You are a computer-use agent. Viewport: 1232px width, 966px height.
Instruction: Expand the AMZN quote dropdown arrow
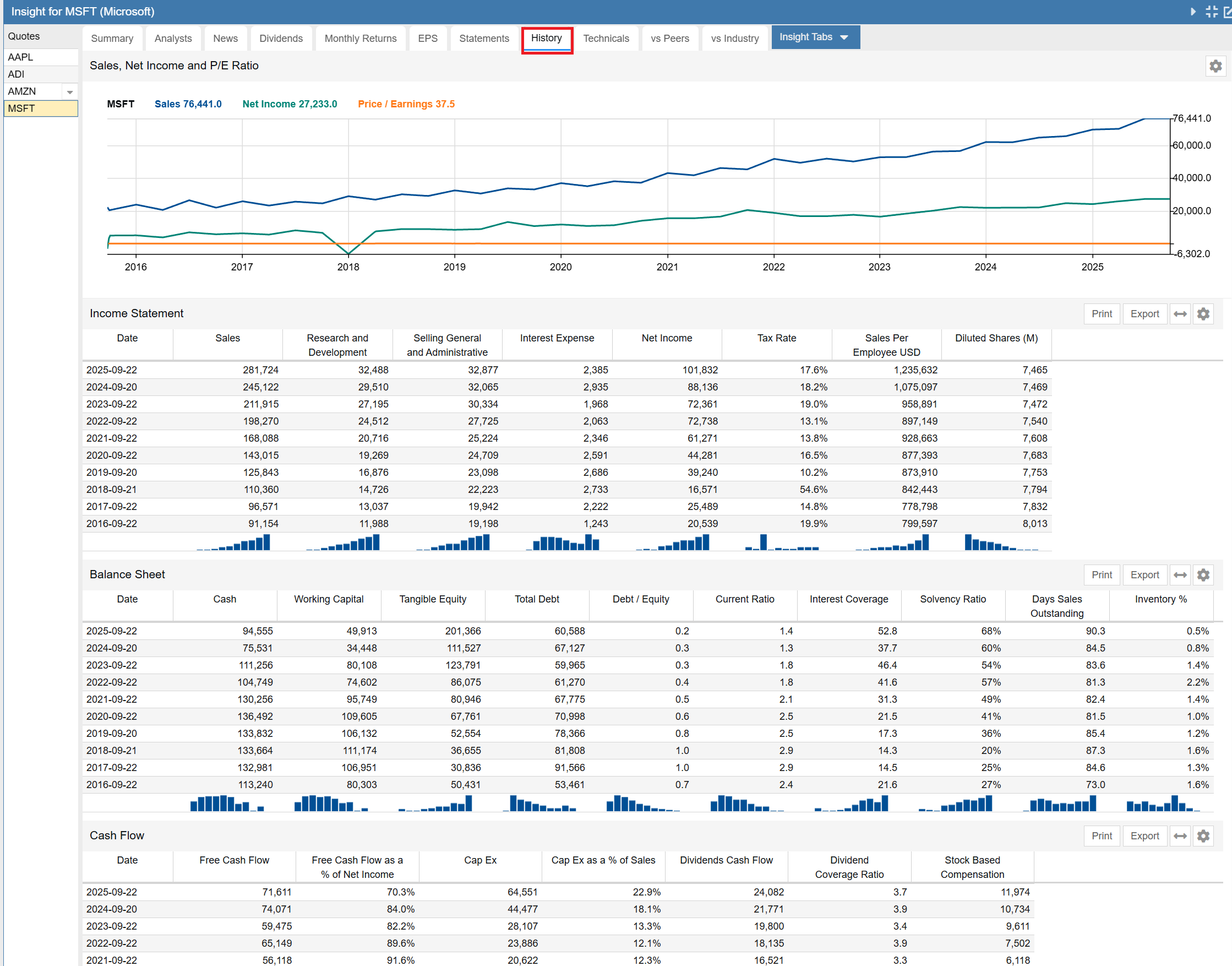coord(69,91)
